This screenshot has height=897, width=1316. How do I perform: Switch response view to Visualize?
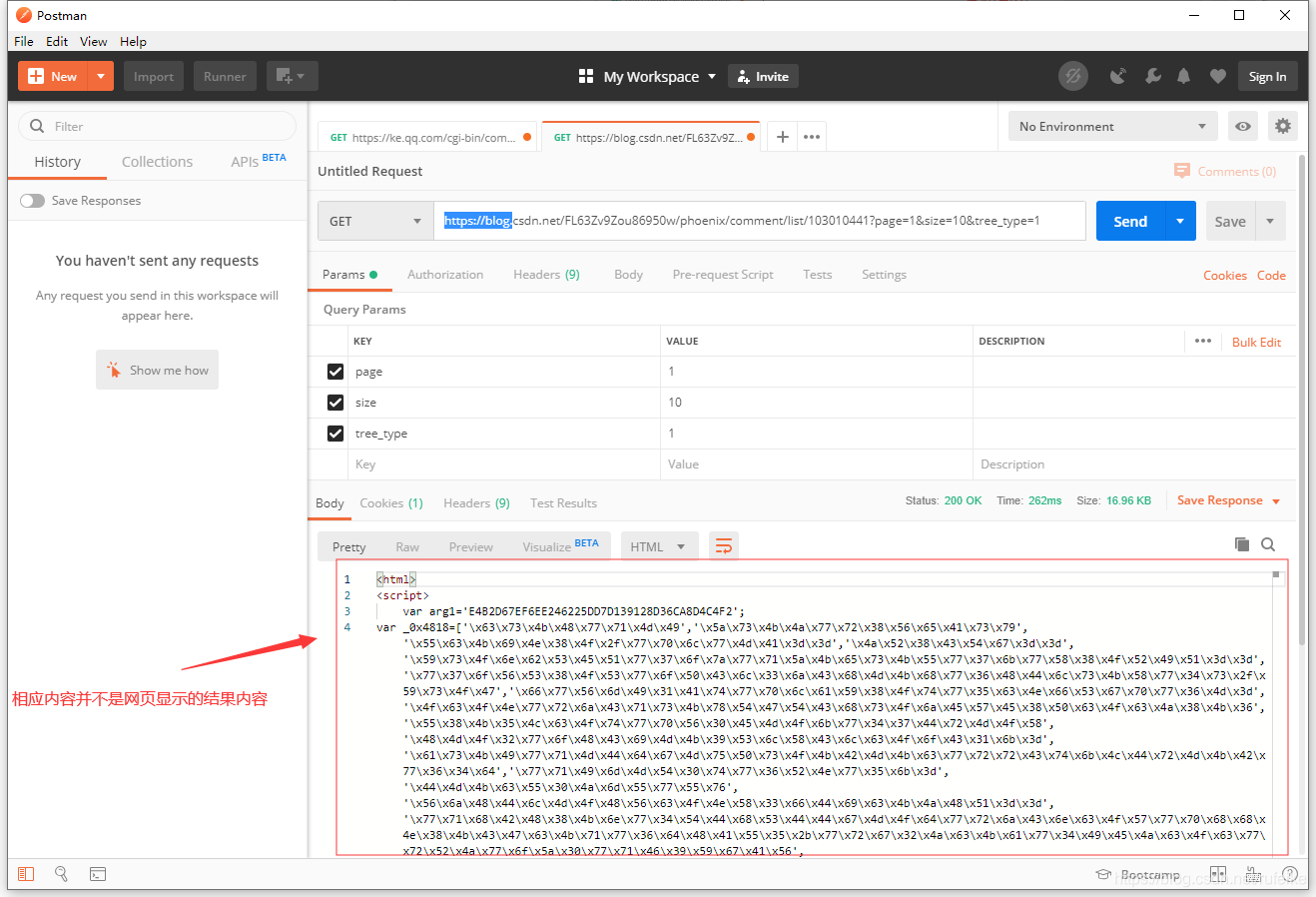tap(559, 545)
